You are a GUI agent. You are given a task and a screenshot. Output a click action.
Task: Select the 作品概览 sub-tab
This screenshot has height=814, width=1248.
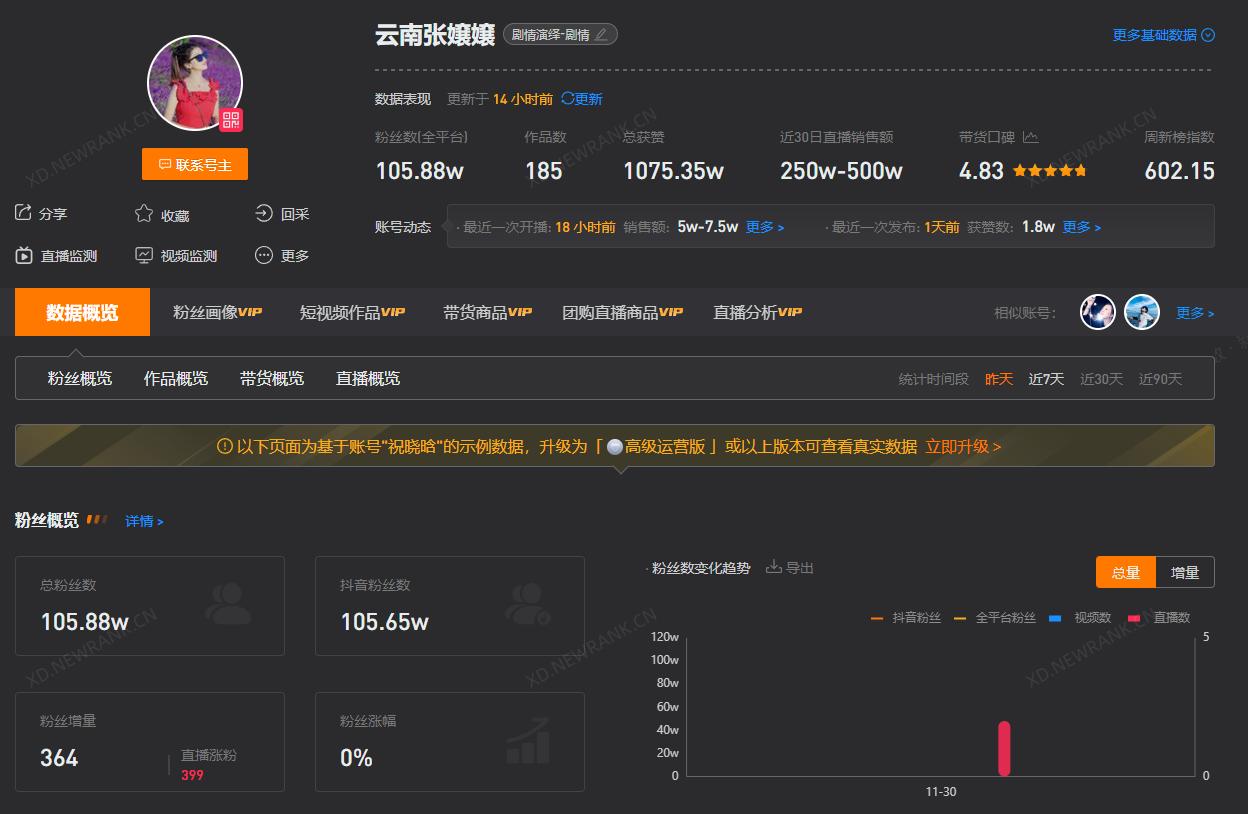(175, 378)
